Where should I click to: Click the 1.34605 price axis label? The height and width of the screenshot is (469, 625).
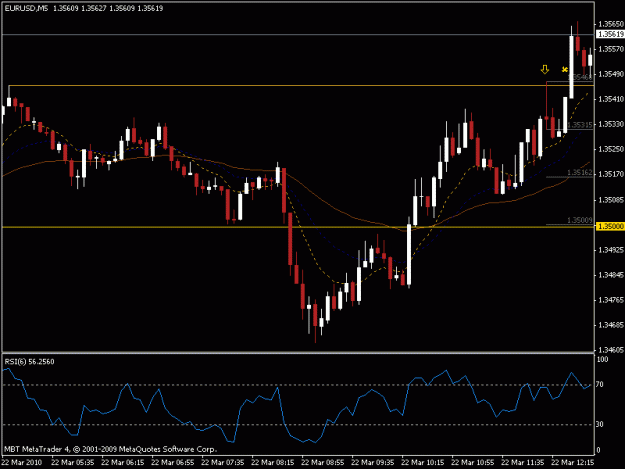point(611,350)
